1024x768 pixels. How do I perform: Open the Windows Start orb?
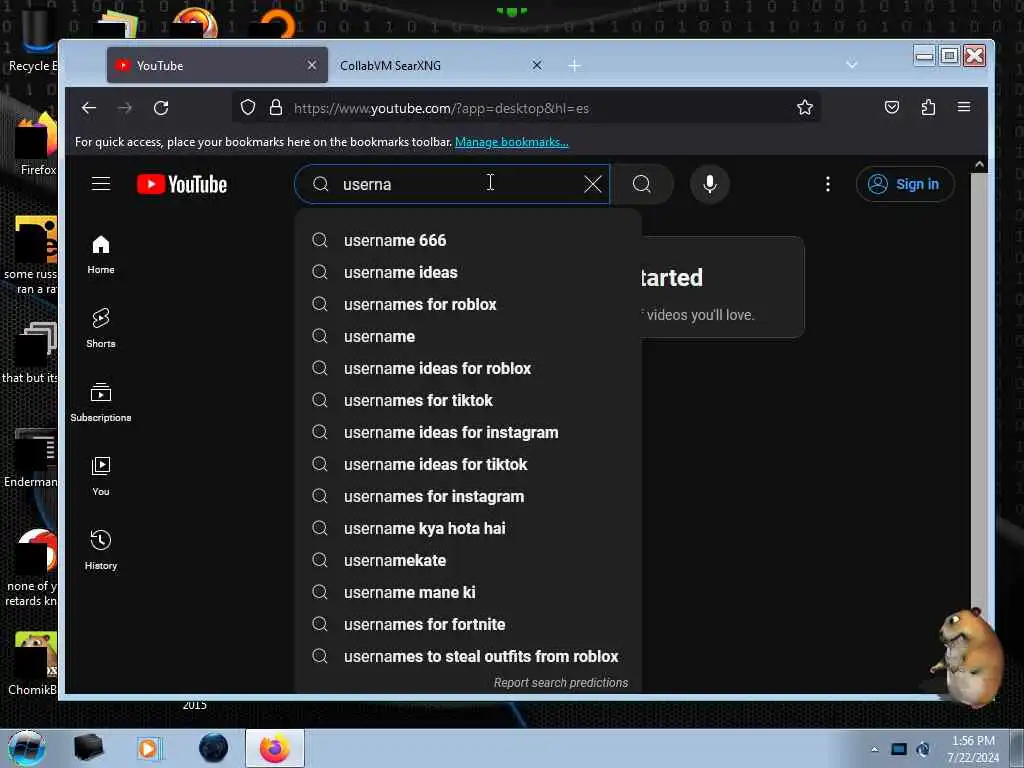[x=27, y=748]
